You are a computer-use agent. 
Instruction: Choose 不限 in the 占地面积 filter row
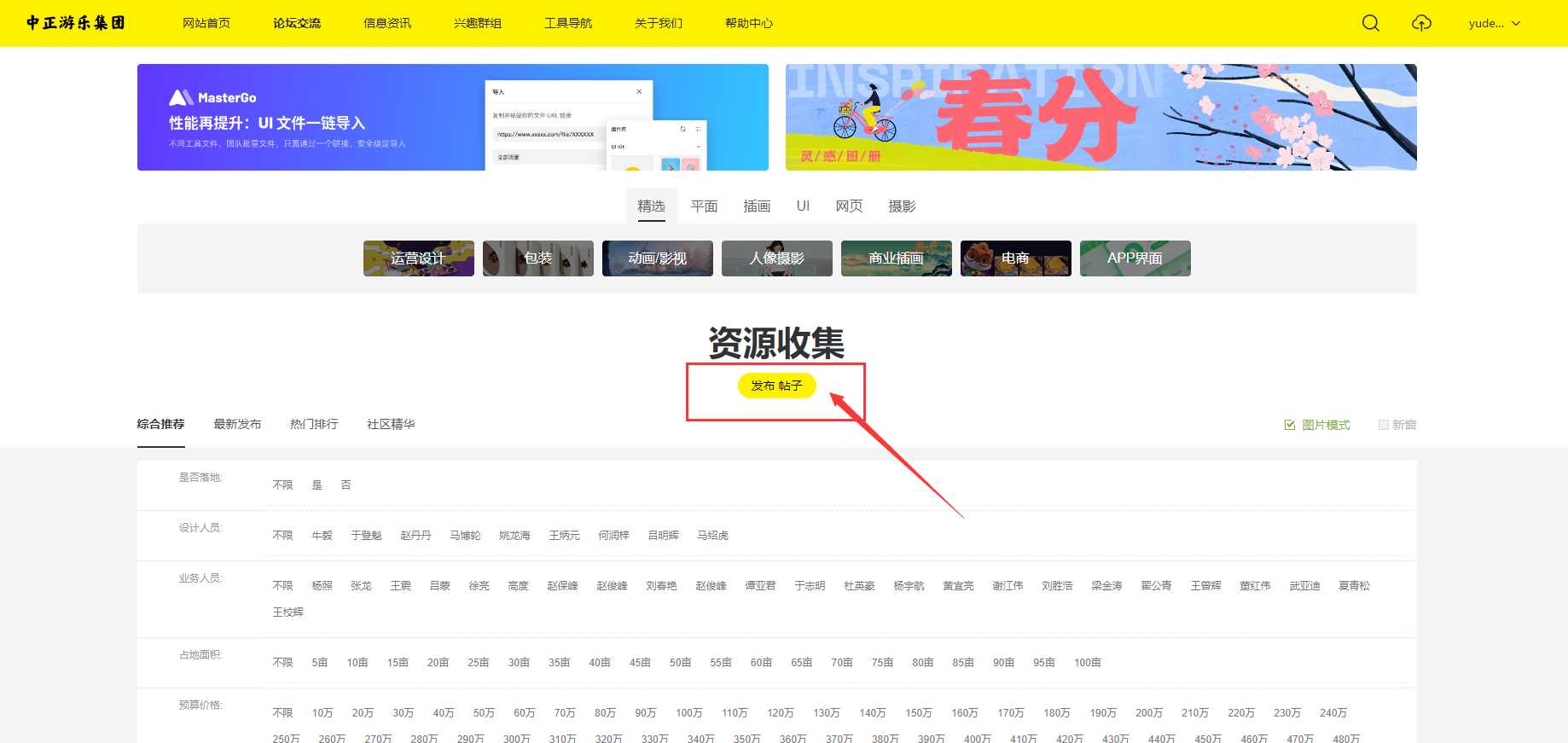(x=282, y=662)
